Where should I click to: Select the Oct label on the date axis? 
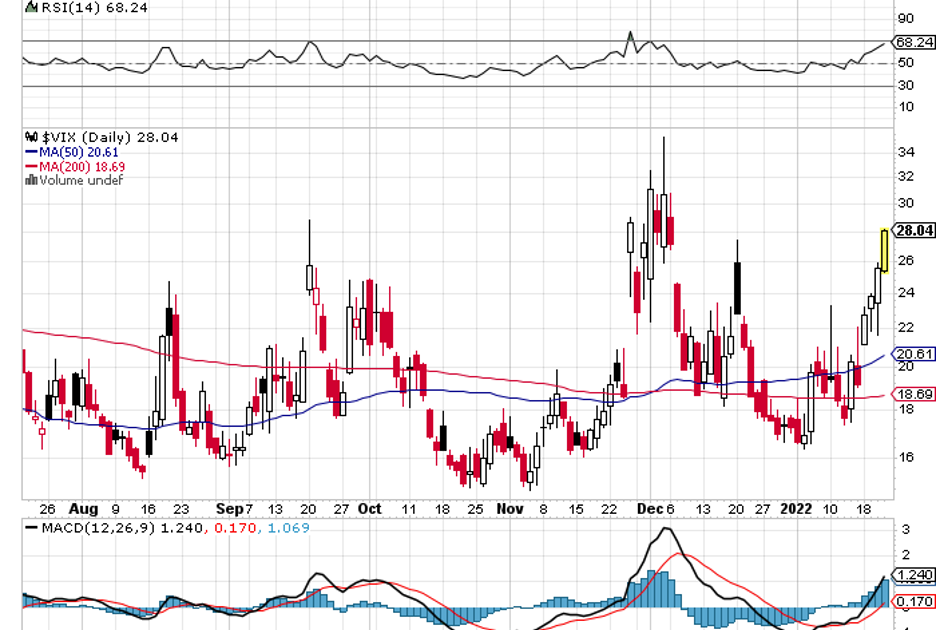(370, 508)
